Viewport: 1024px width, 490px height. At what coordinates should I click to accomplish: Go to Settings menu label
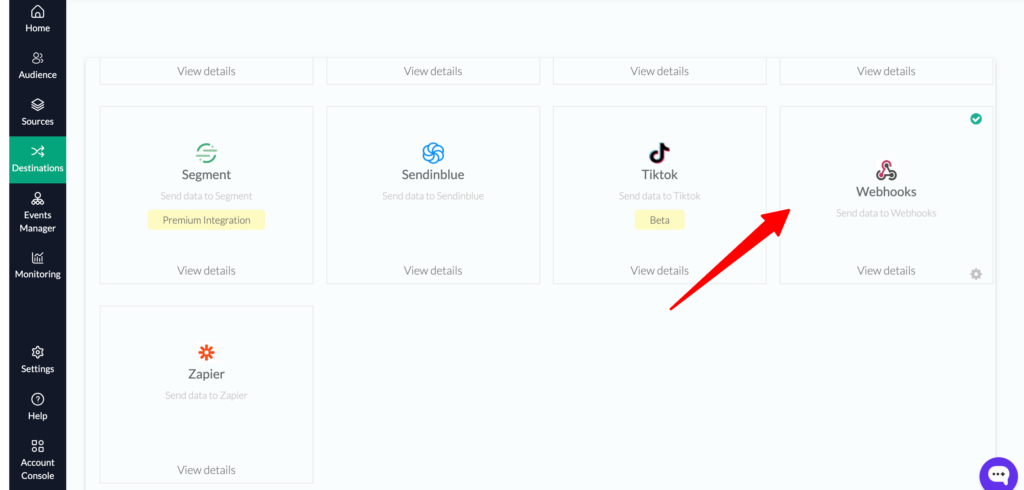(x=37, y=369)
